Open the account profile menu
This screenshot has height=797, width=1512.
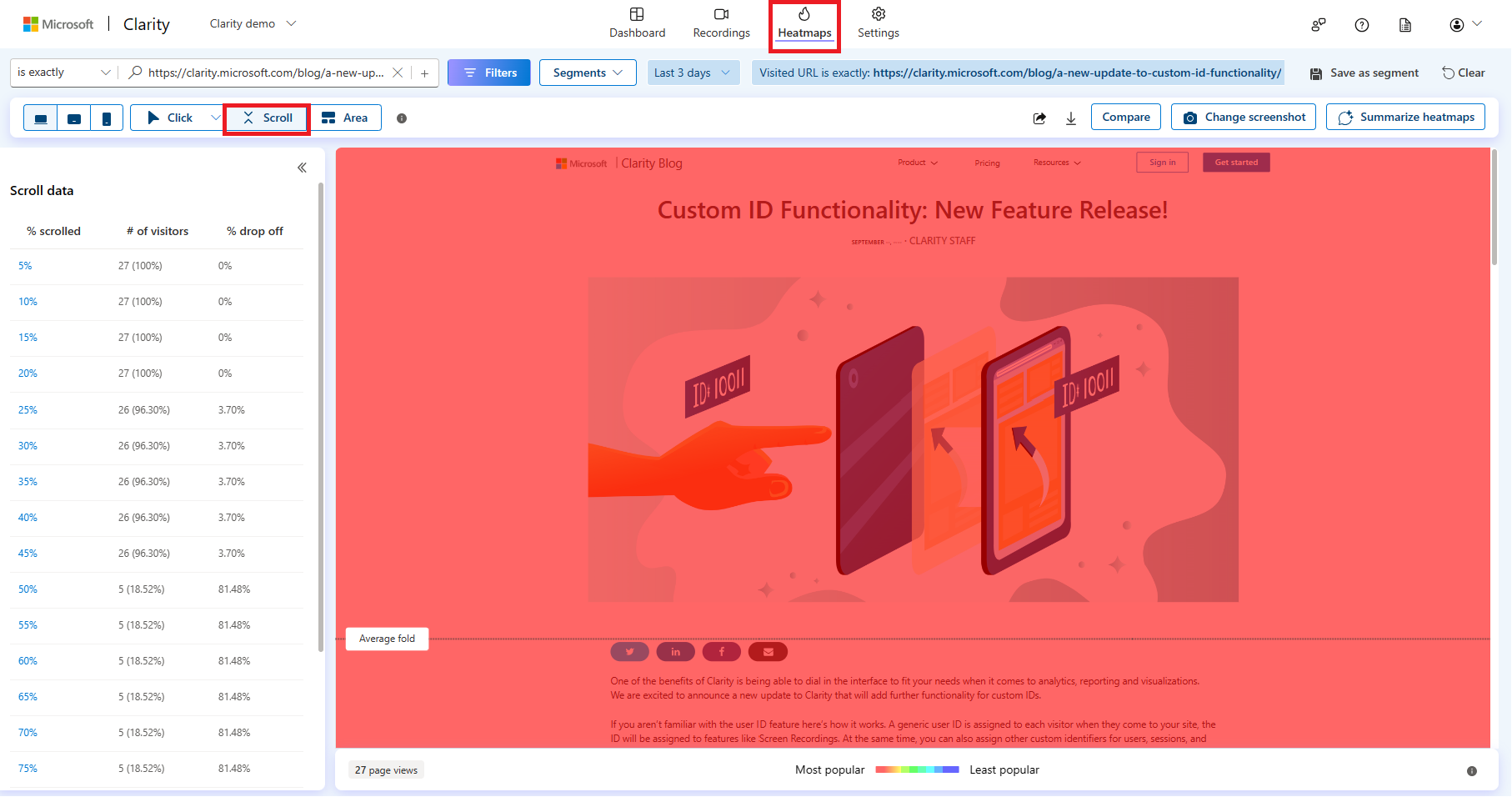click(1465, 25)
